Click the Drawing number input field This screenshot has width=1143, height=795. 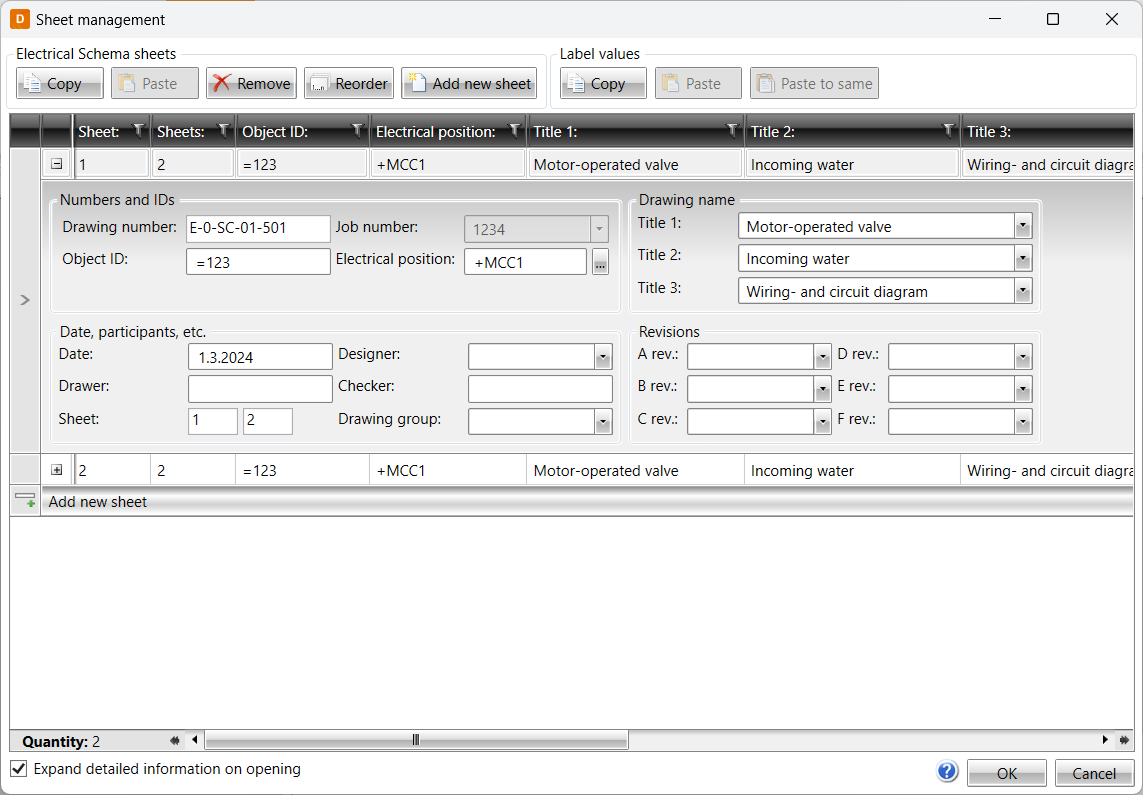[258, 228]
